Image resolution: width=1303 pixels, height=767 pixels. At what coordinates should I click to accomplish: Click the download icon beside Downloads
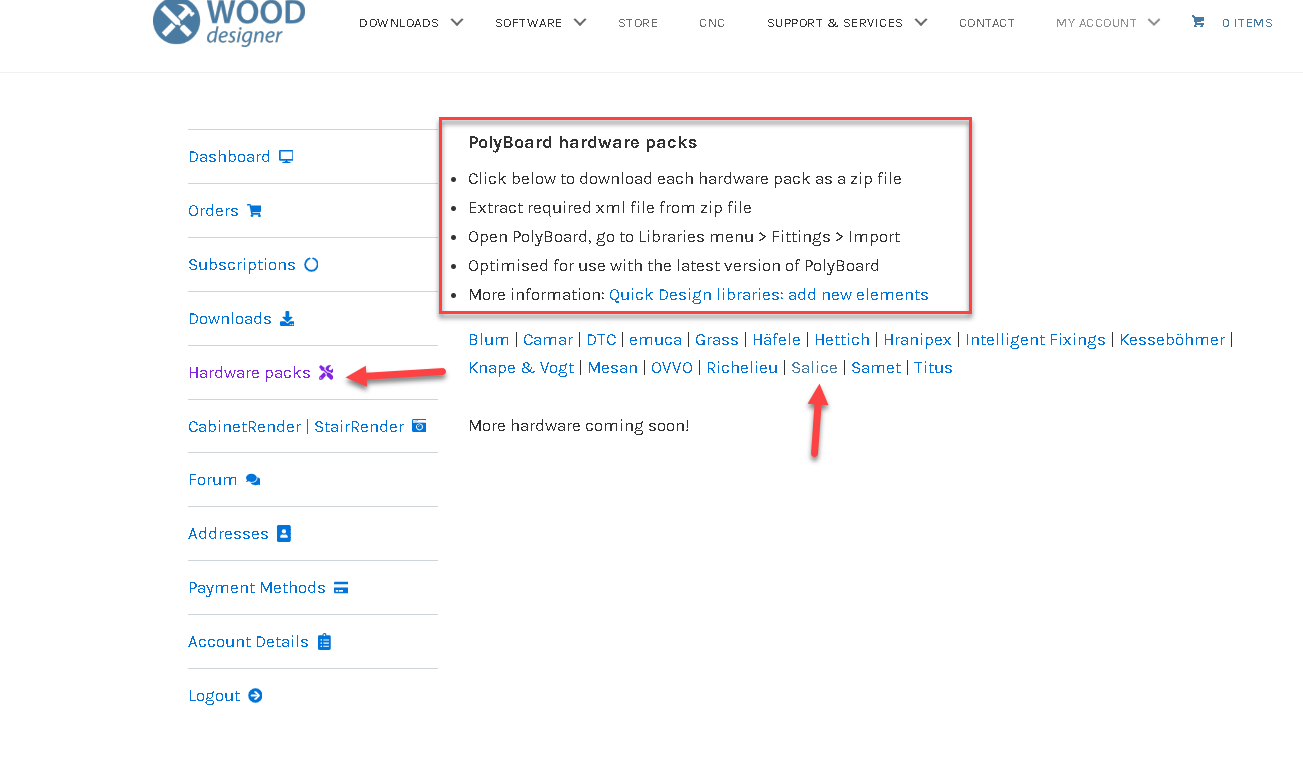pos(287,319)
